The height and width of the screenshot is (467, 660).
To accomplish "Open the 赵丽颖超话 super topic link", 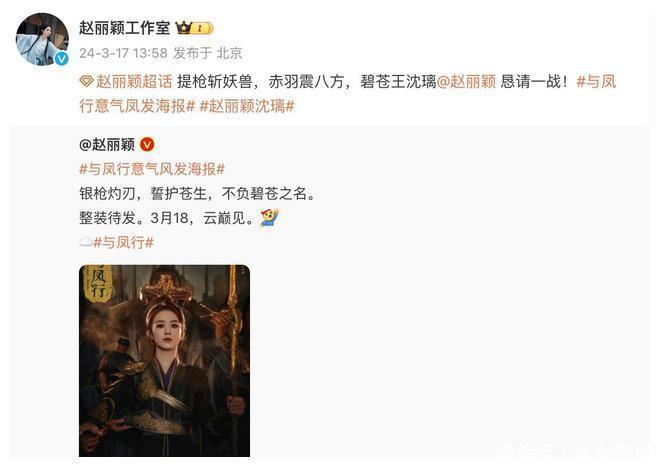I will click(134, 82).
